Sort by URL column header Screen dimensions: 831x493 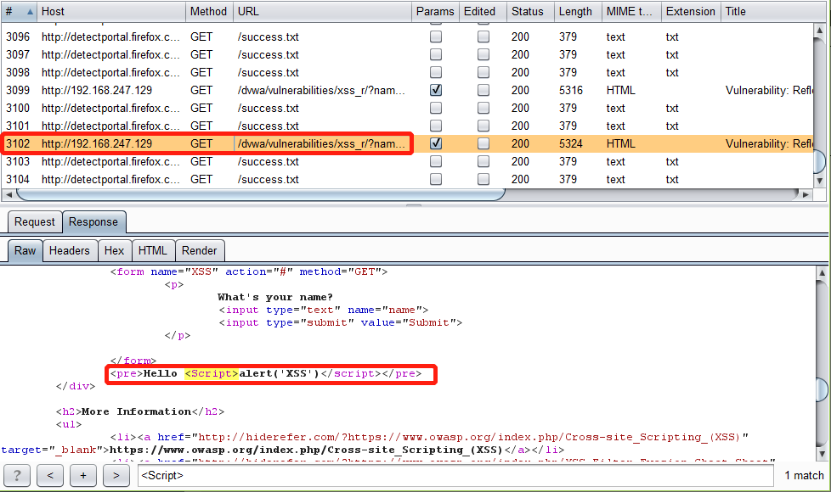pos(322,12)
